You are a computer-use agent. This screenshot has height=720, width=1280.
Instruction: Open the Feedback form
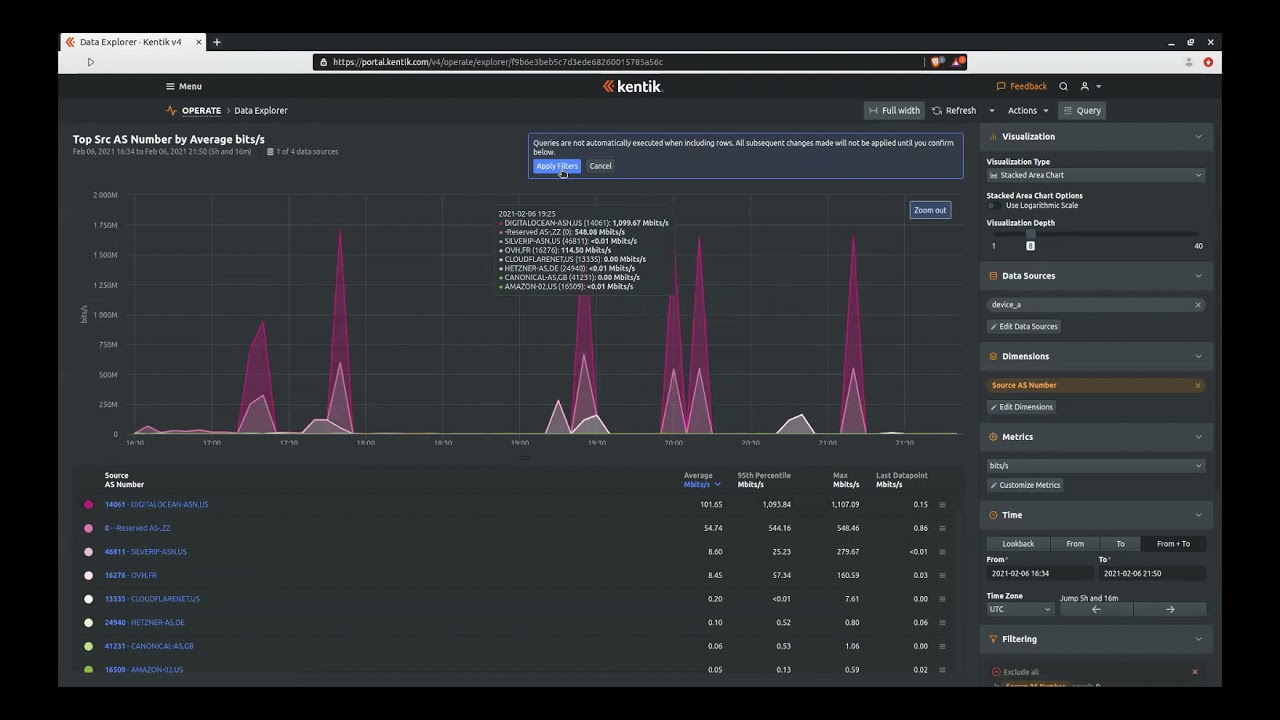click(x=1022, y=86)
